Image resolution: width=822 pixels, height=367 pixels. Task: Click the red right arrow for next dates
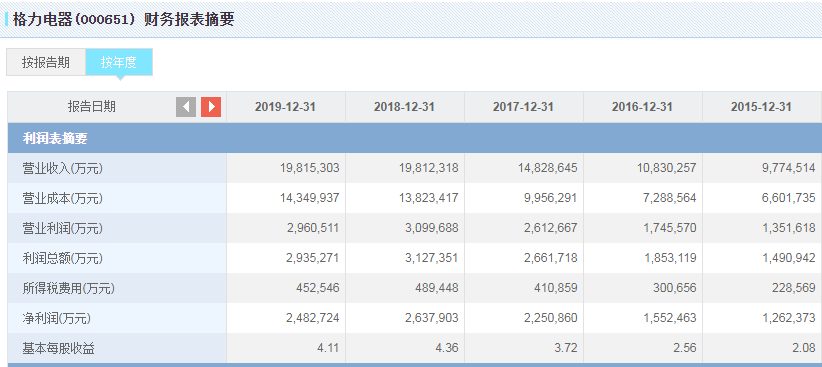(x=211, y=107)
